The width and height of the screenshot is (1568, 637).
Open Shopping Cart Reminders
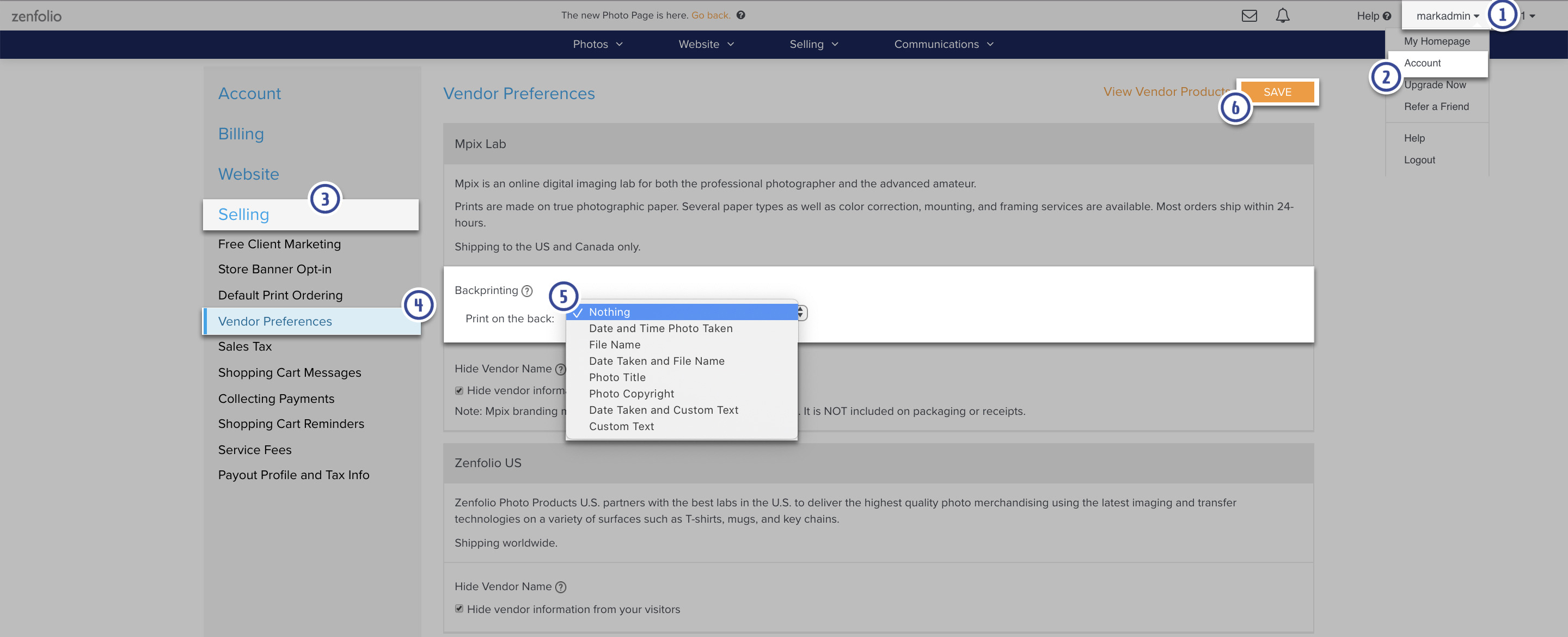pyautogui.click(x=291, y=424)
